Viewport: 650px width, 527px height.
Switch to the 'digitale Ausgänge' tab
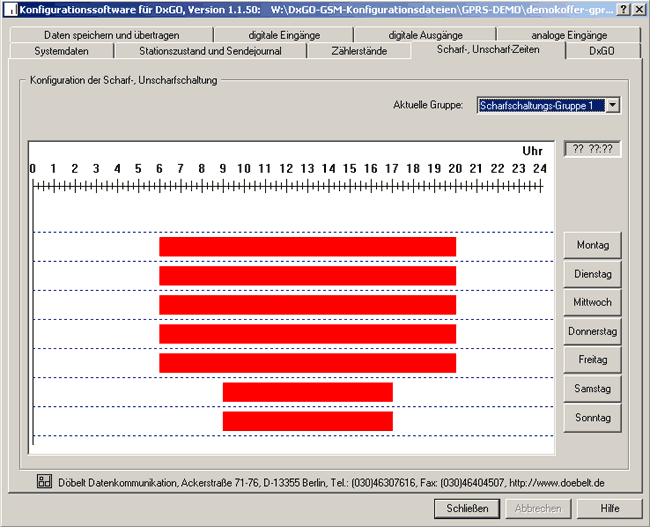coord(425,35)
